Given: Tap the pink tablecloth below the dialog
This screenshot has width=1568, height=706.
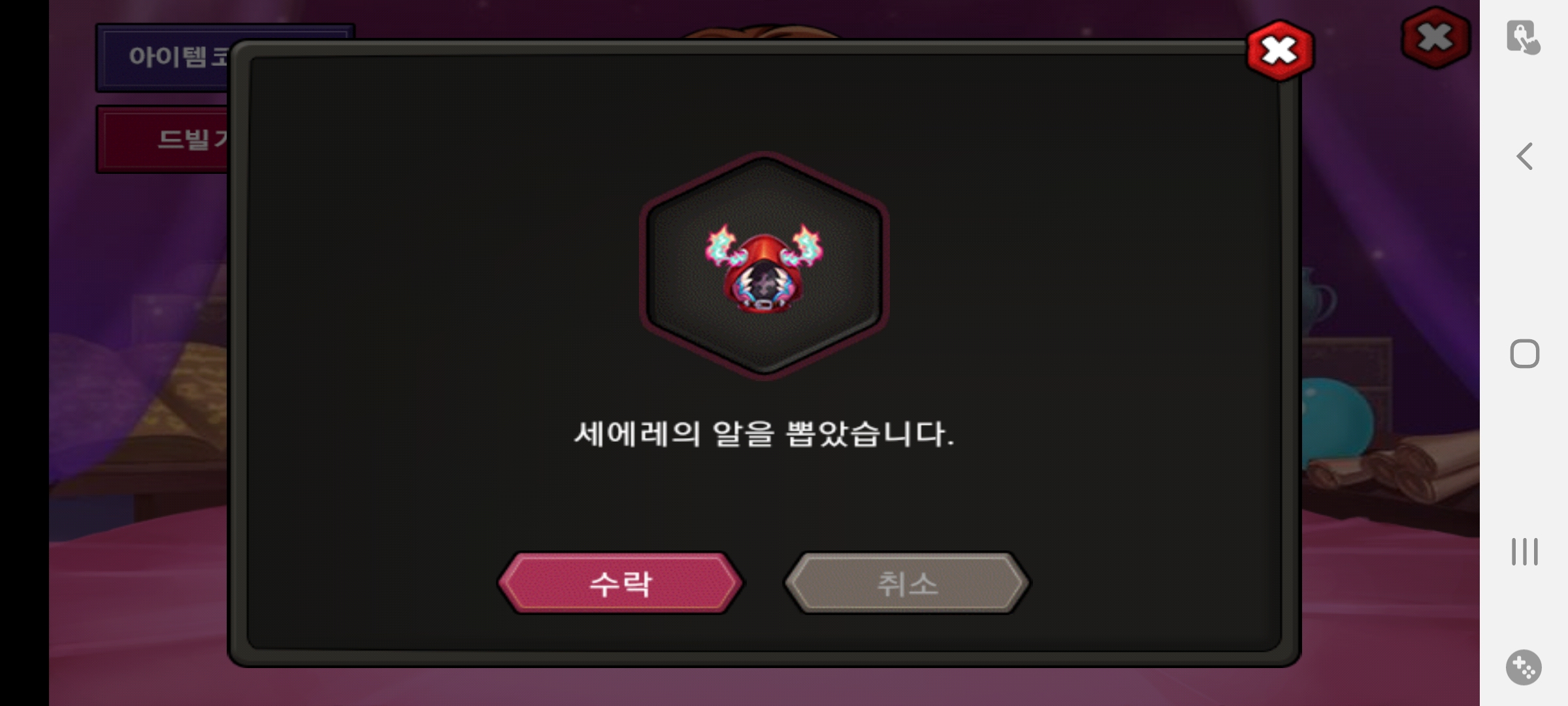Looking at the screenshot, I should [764, 686].
